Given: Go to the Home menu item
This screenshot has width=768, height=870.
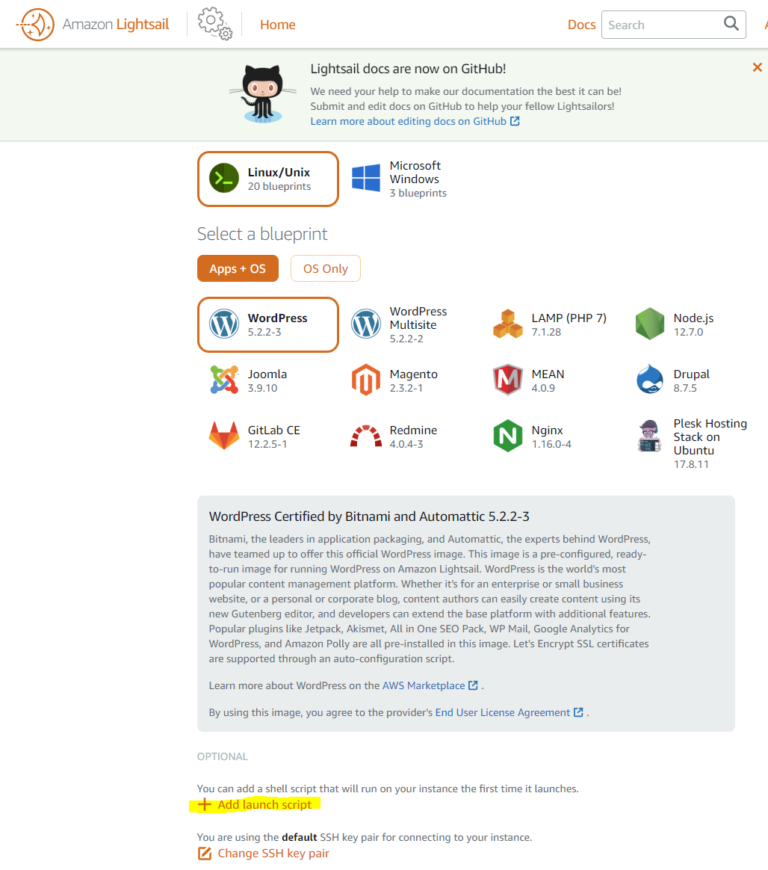Looking at the screenshot, I should [277, 25].
